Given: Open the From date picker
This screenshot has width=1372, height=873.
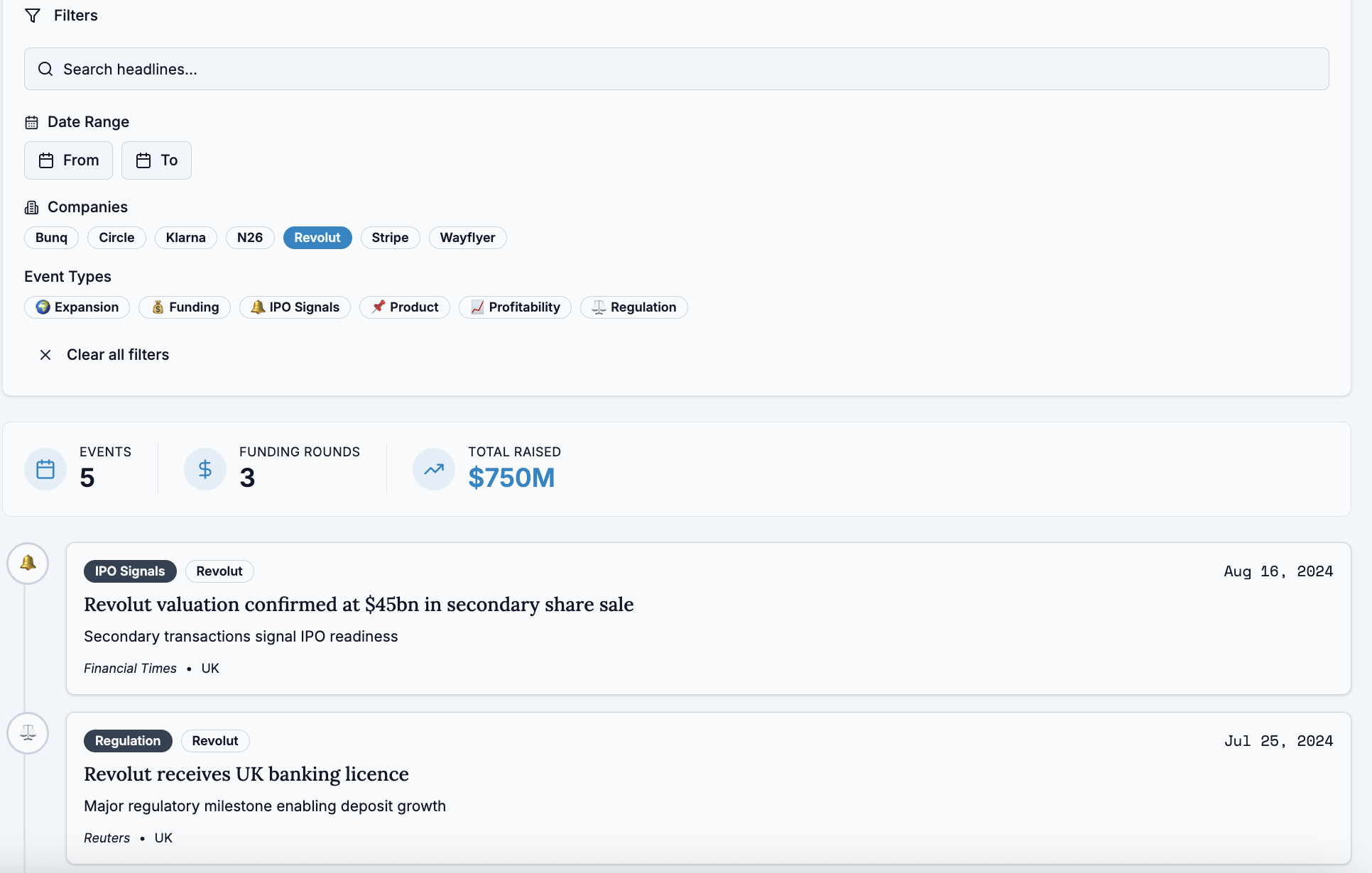Looking at the screenshot, I should (x=68, y=160).
